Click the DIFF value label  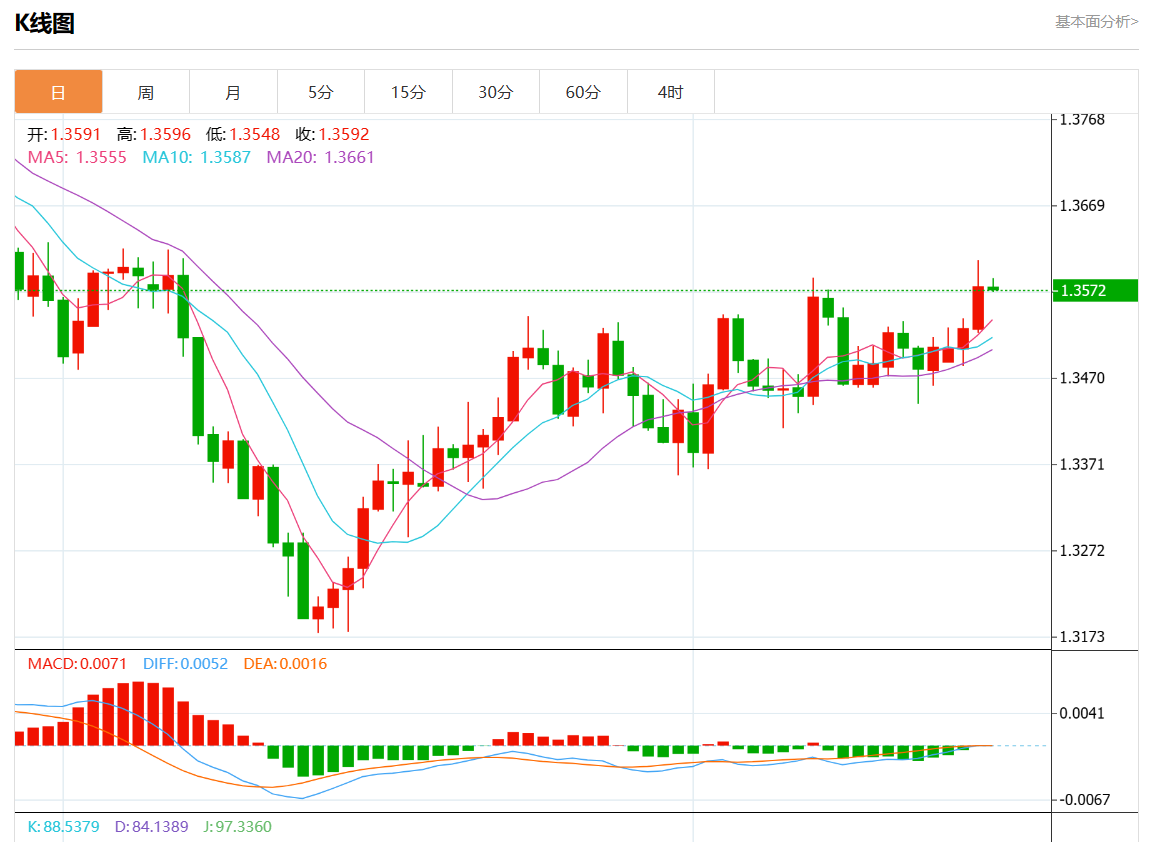pos(185,664)
